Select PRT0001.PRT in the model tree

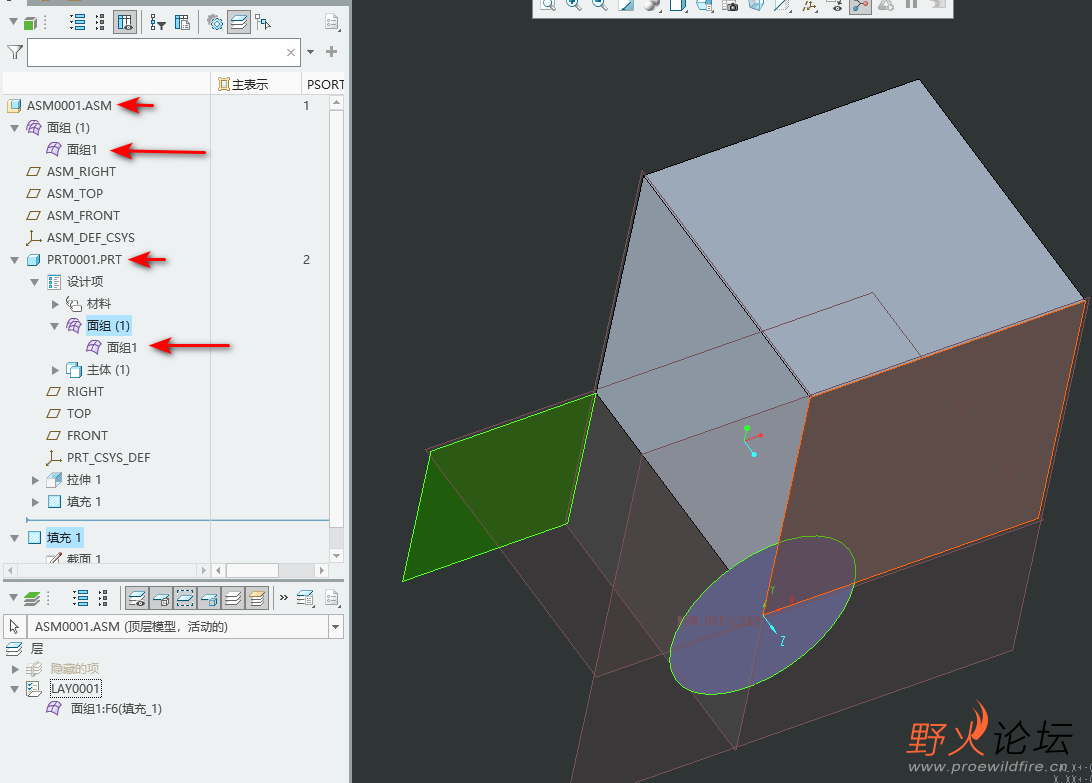[84, 260]
